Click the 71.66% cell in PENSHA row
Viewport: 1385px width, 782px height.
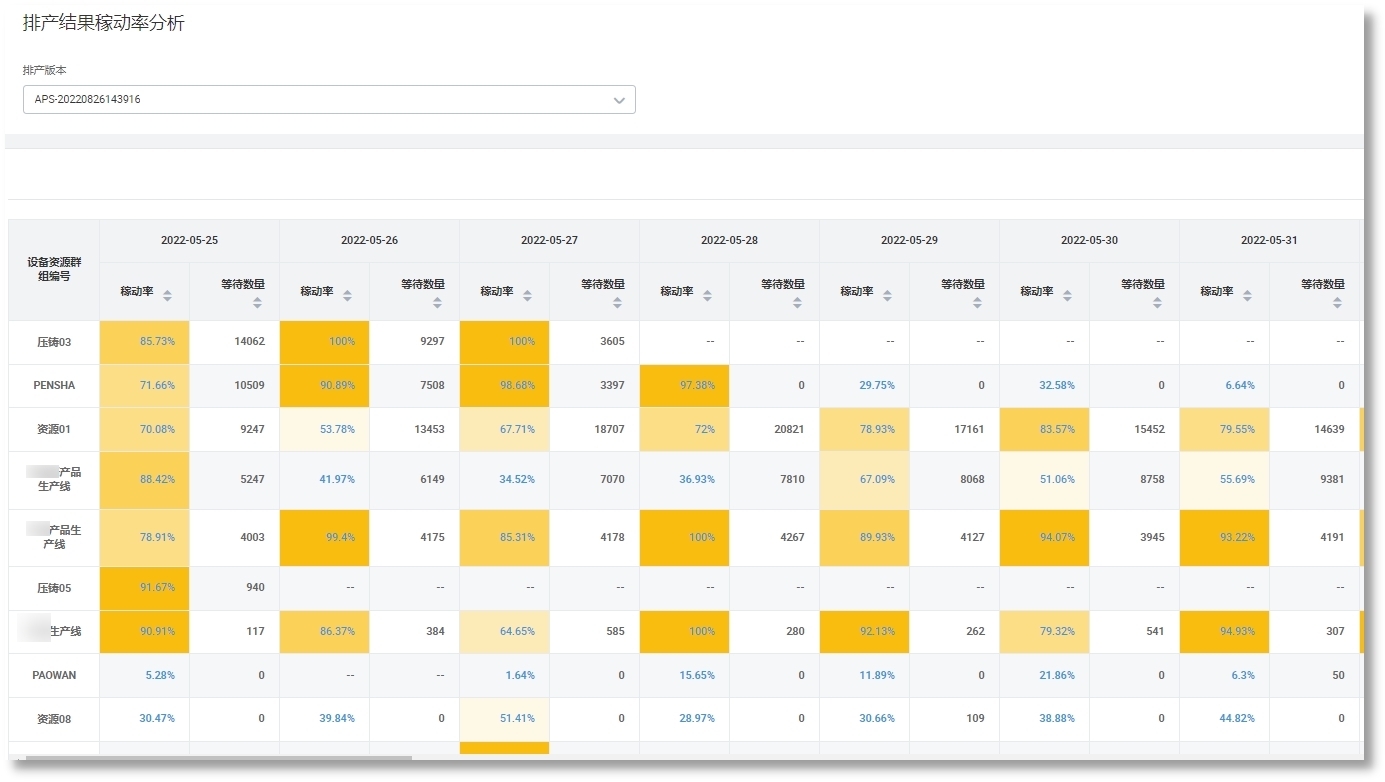[144, 384]
